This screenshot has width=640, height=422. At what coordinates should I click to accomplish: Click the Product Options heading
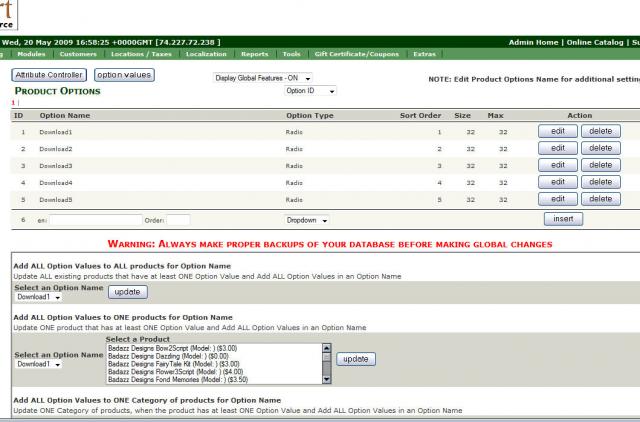(x=58, y=91)
